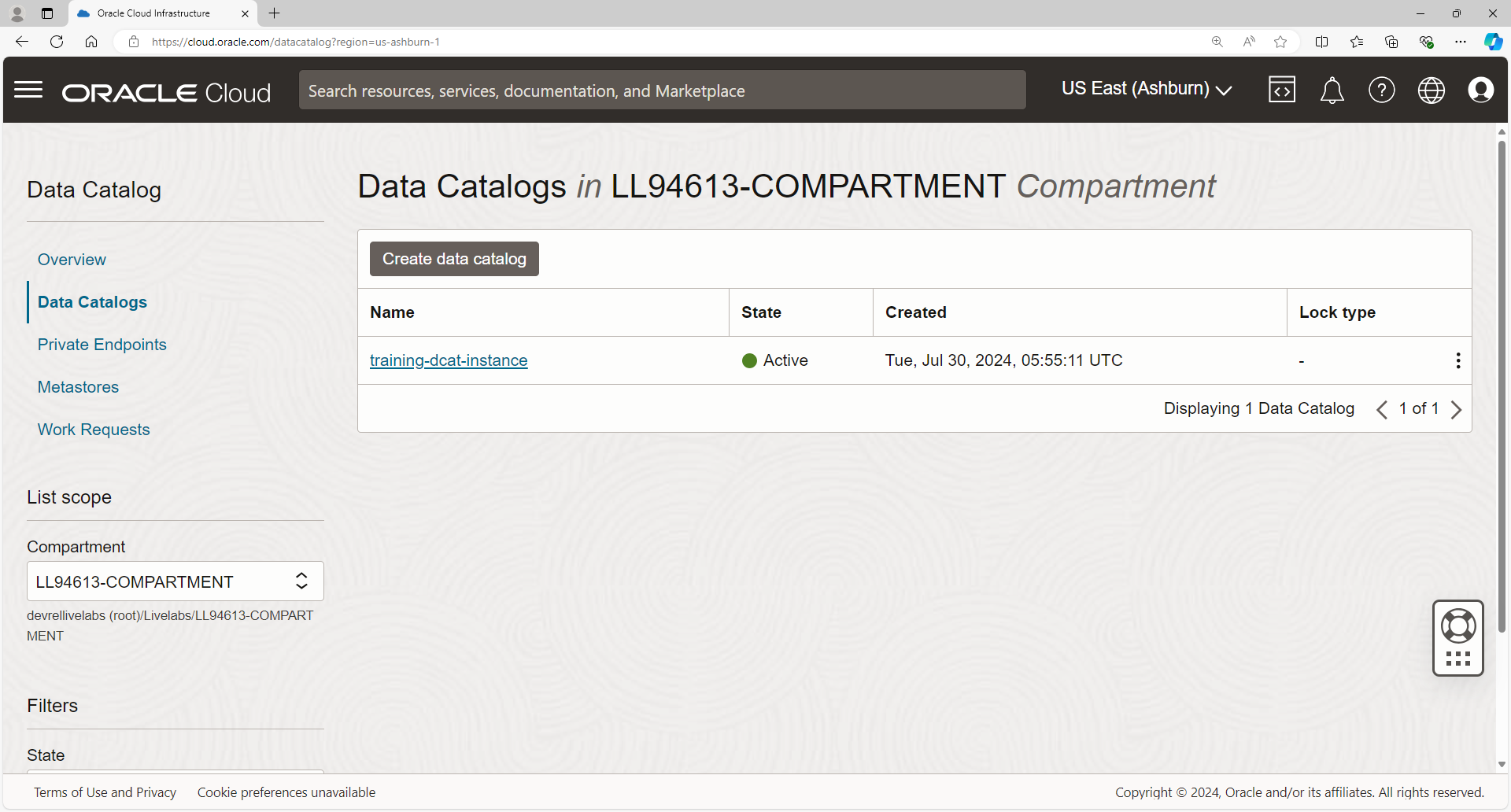
Task: Open Cloud Shell developer tools icon
Action: click(1282, 90)
